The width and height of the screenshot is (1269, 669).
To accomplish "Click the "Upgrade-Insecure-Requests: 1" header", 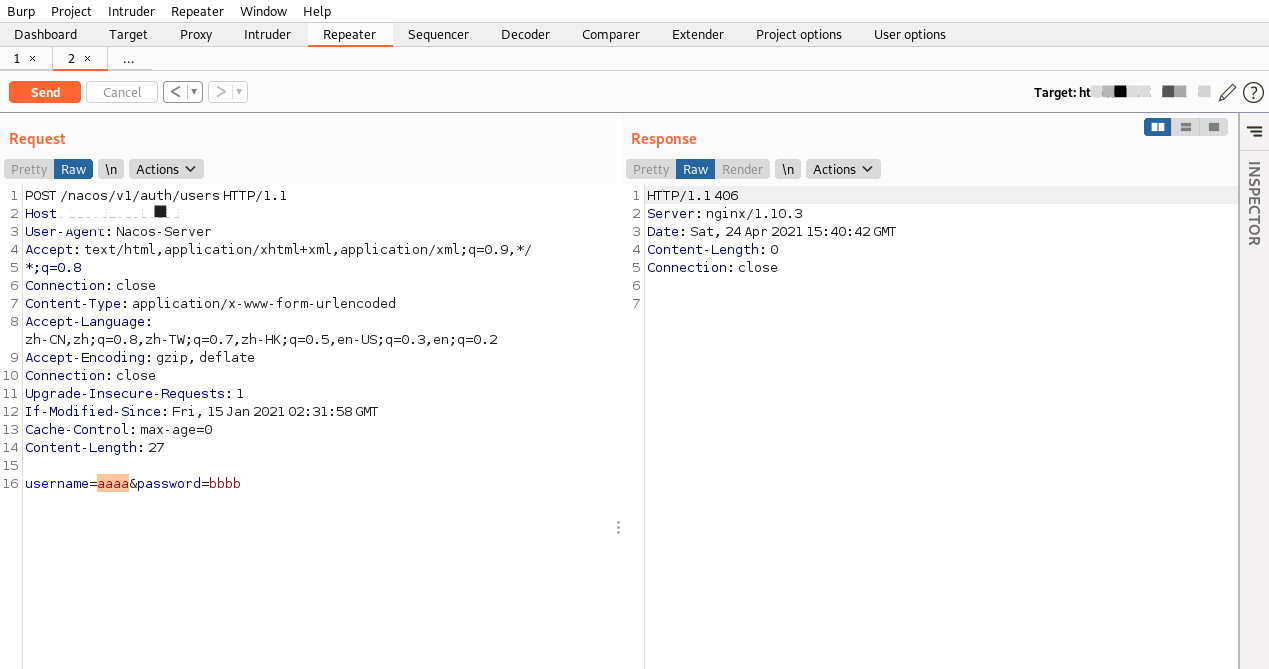I will pos(134,393).
